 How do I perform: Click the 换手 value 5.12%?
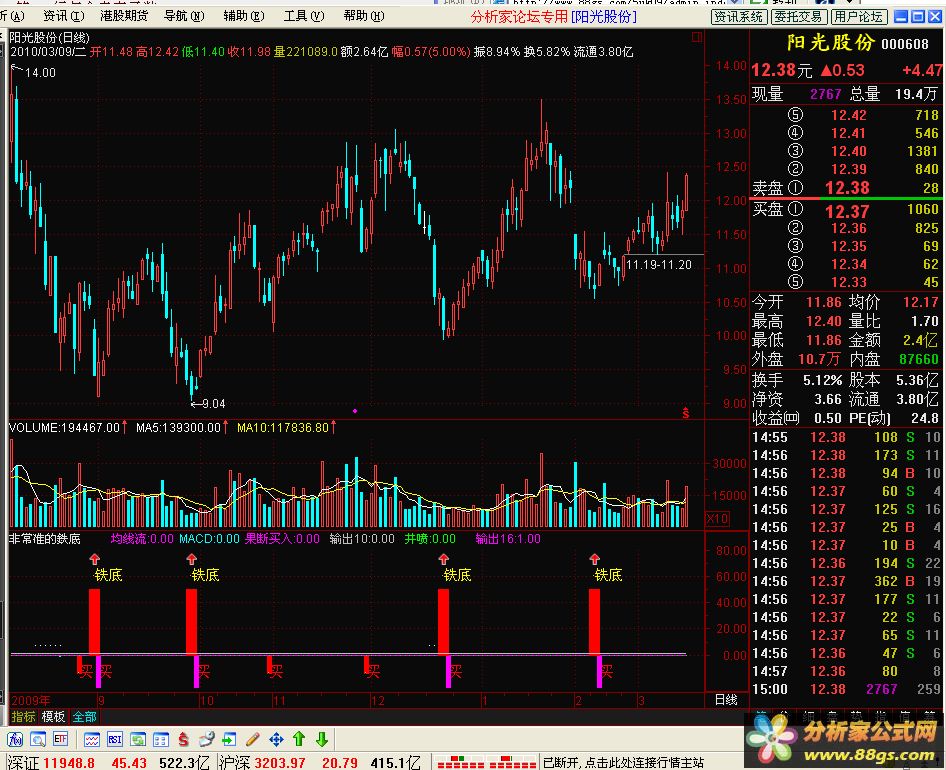pos(822,380)
